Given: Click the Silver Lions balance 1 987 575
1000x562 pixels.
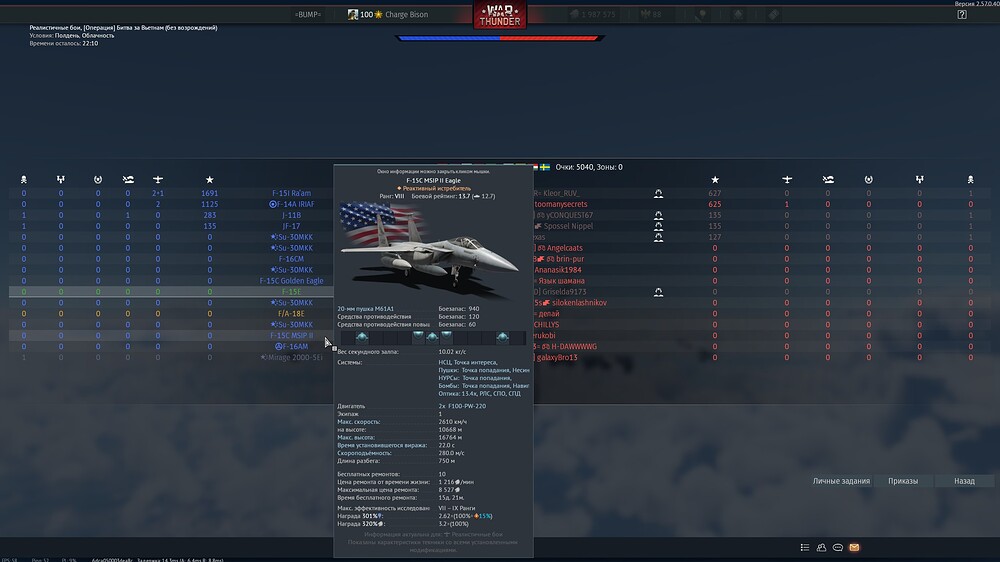Looking at the screenshot, I should pyautogui.click(x=592, y=14).
